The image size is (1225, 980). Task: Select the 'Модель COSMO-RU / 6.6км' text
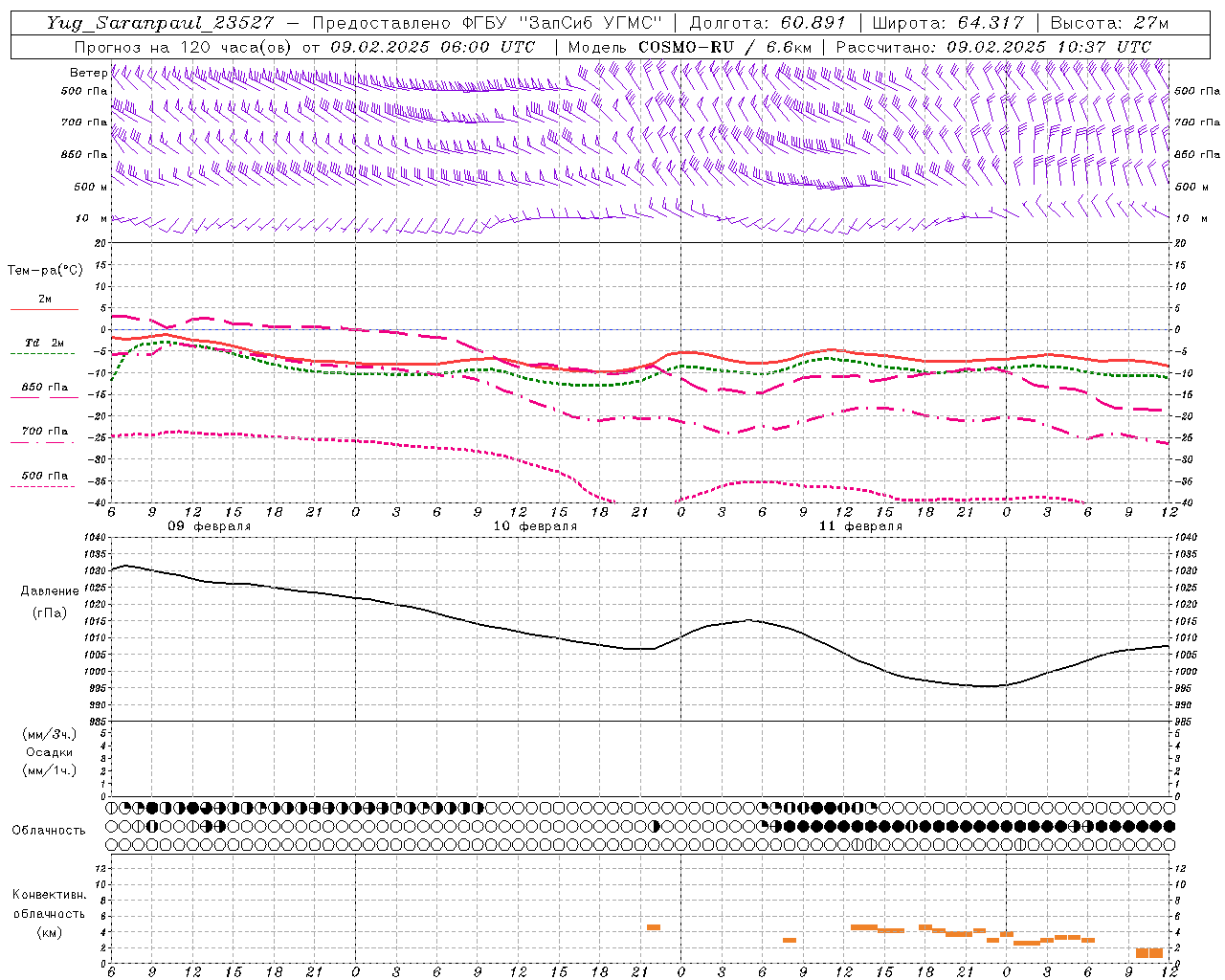pyautogui.click(x=689, y=47)
